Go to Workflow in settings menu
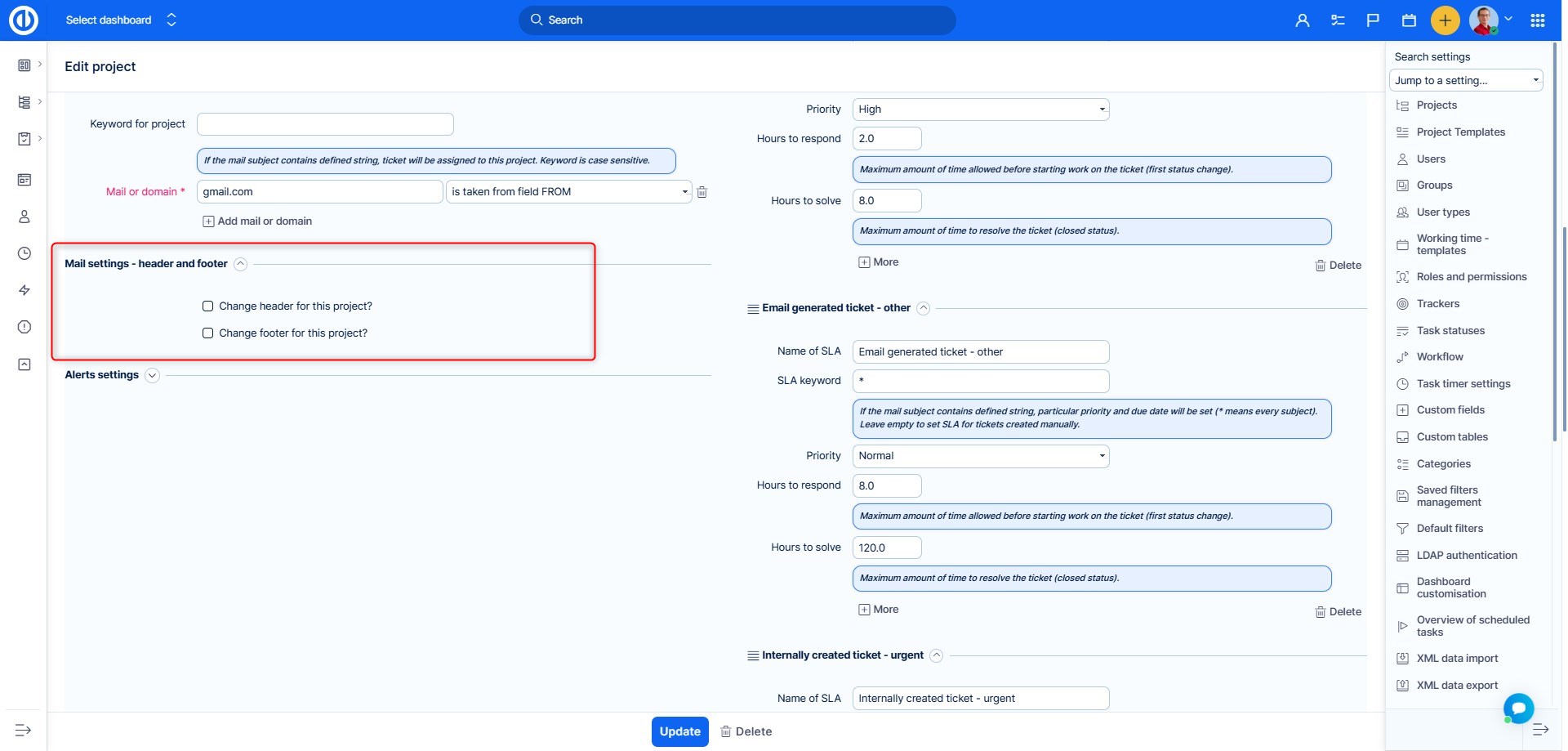Screen dimensions: 1568x751 pyautogui.click(x=1440, y=357)
